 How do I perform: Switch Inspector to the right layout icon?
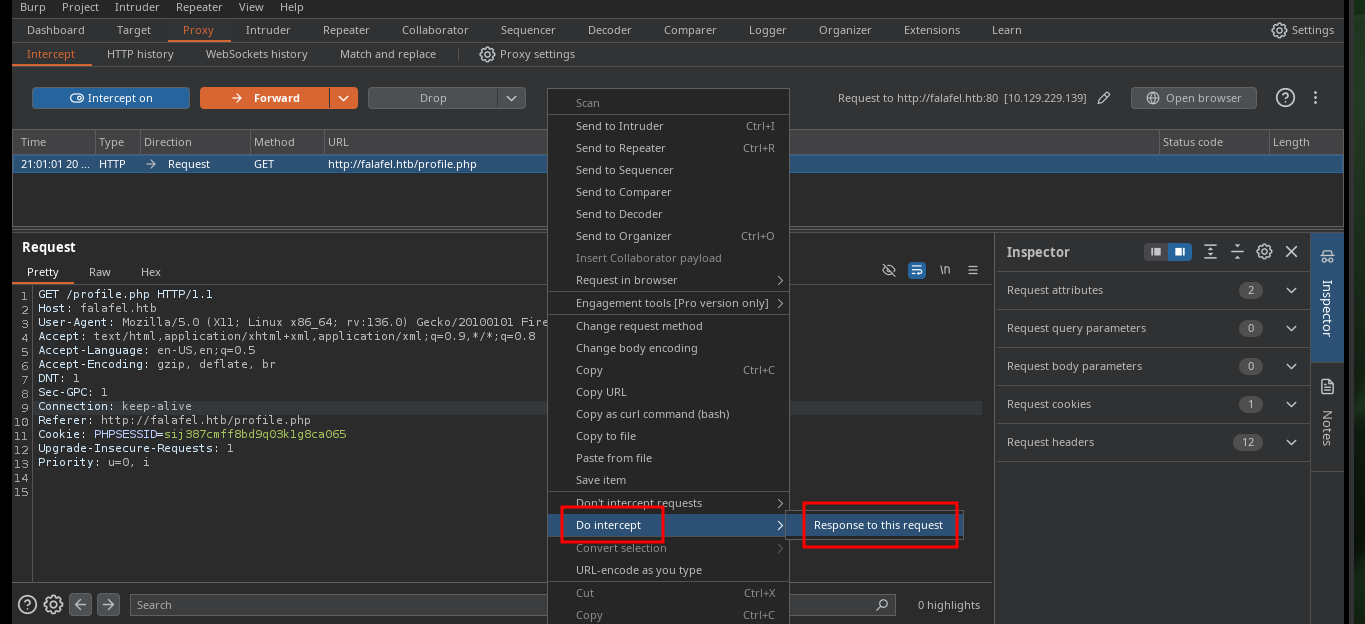[1180, 252]
